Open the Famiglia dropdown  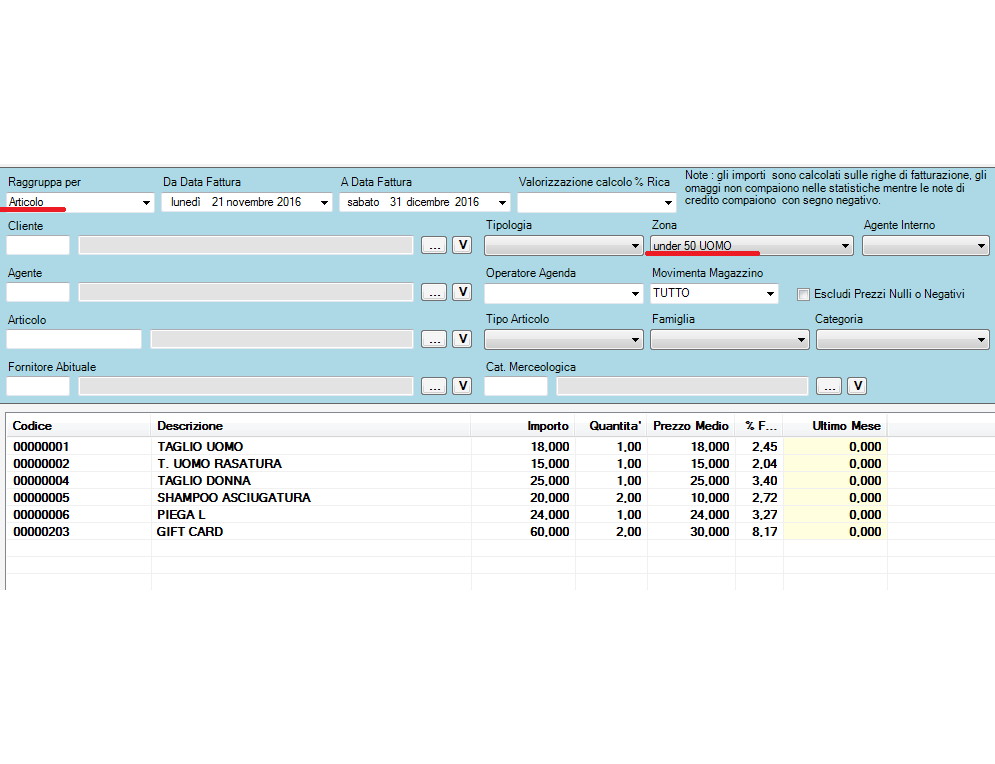802,339
